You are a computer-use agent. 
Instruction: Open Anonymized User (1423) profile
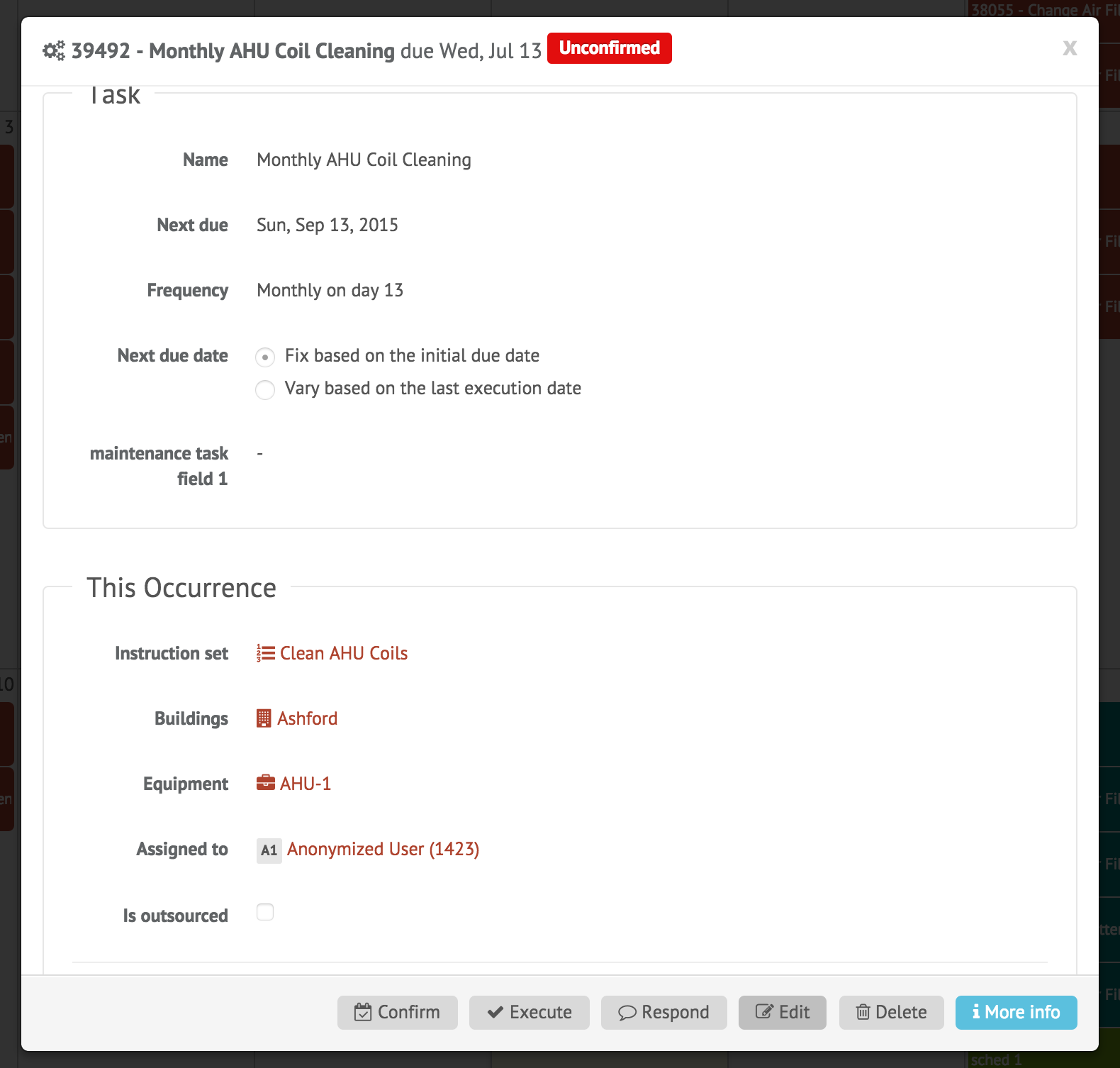383,849
